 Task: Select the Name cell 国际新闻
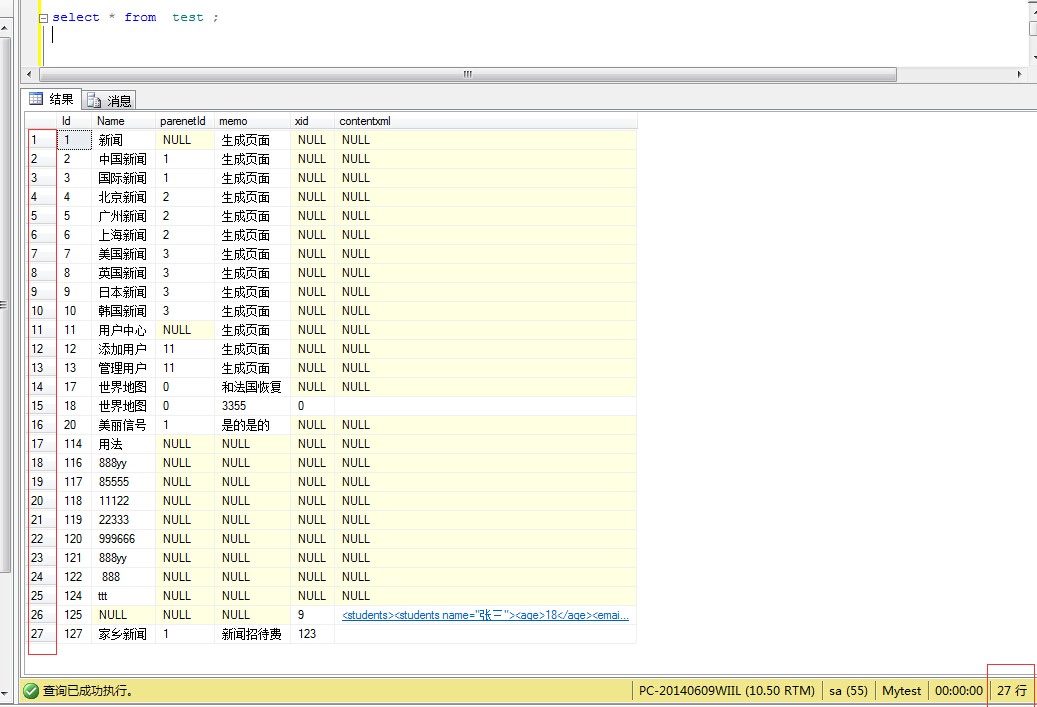[x=123, y=179]
